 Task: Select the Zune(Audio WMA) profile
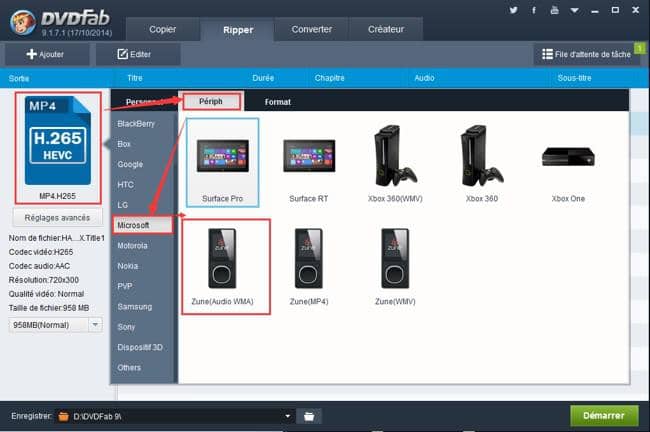(x=223, y=267)
